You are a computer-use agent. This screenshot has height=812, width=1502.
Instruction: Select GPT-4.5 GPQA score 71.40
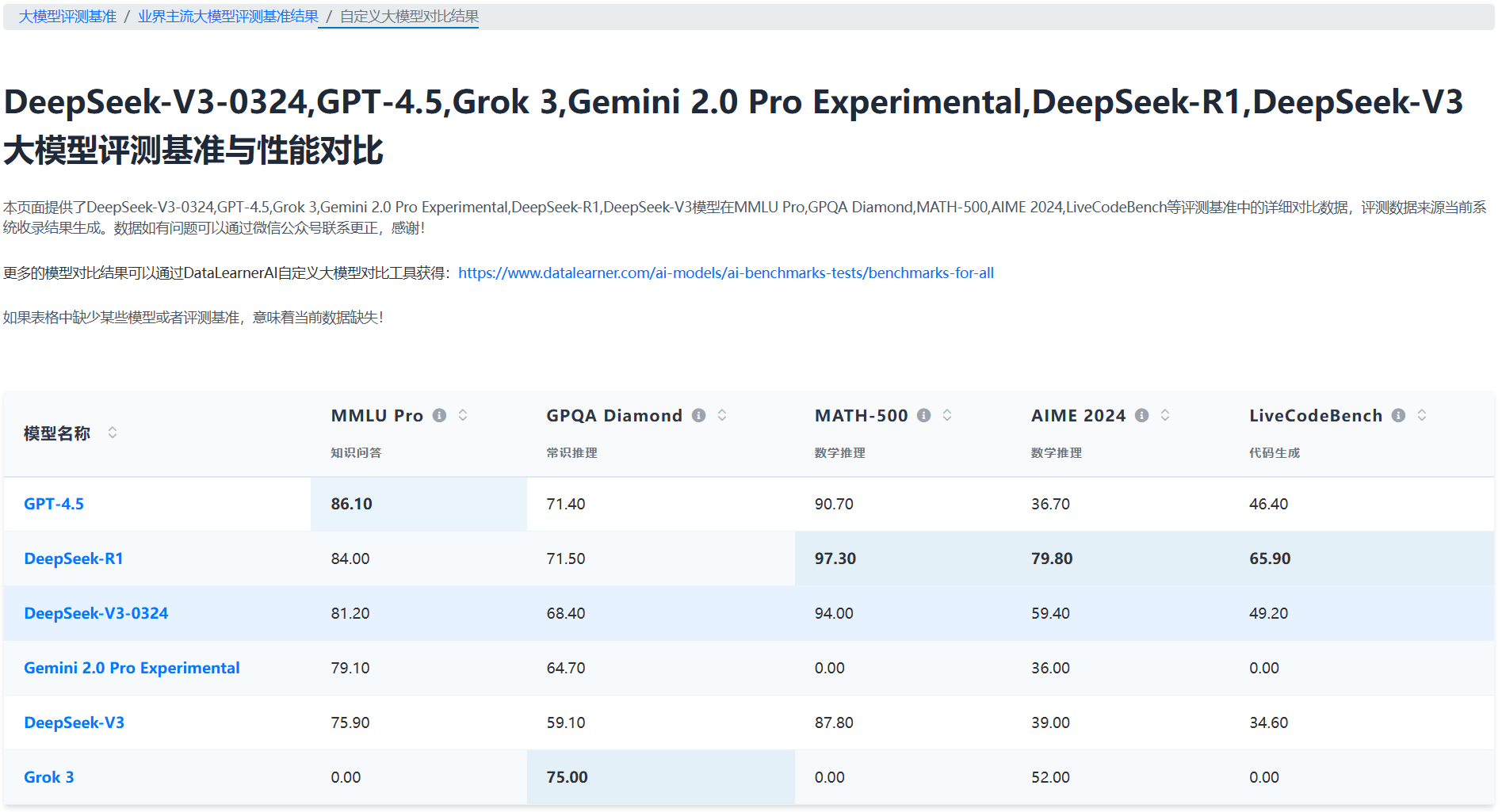566,504
